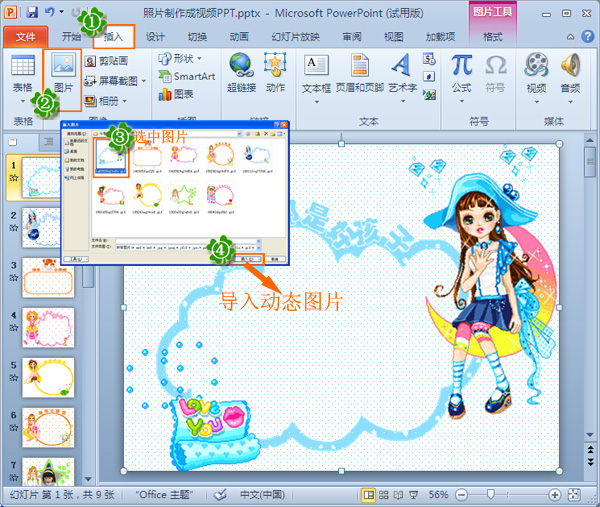The width and height of the screenshot is (600, 507).
Task: Show the Slides tab in the left pane
Action: point(13,142)
